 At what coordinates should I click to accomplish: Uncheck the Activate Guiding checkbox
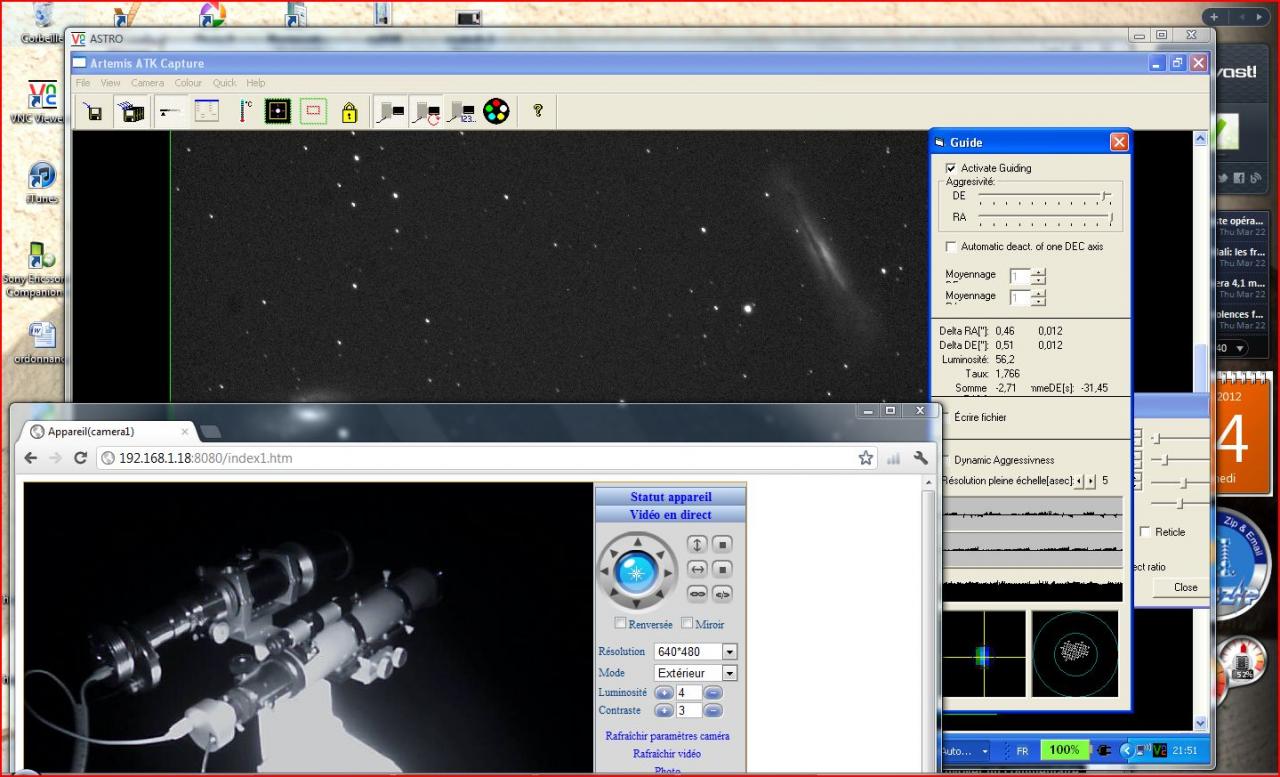951,168
